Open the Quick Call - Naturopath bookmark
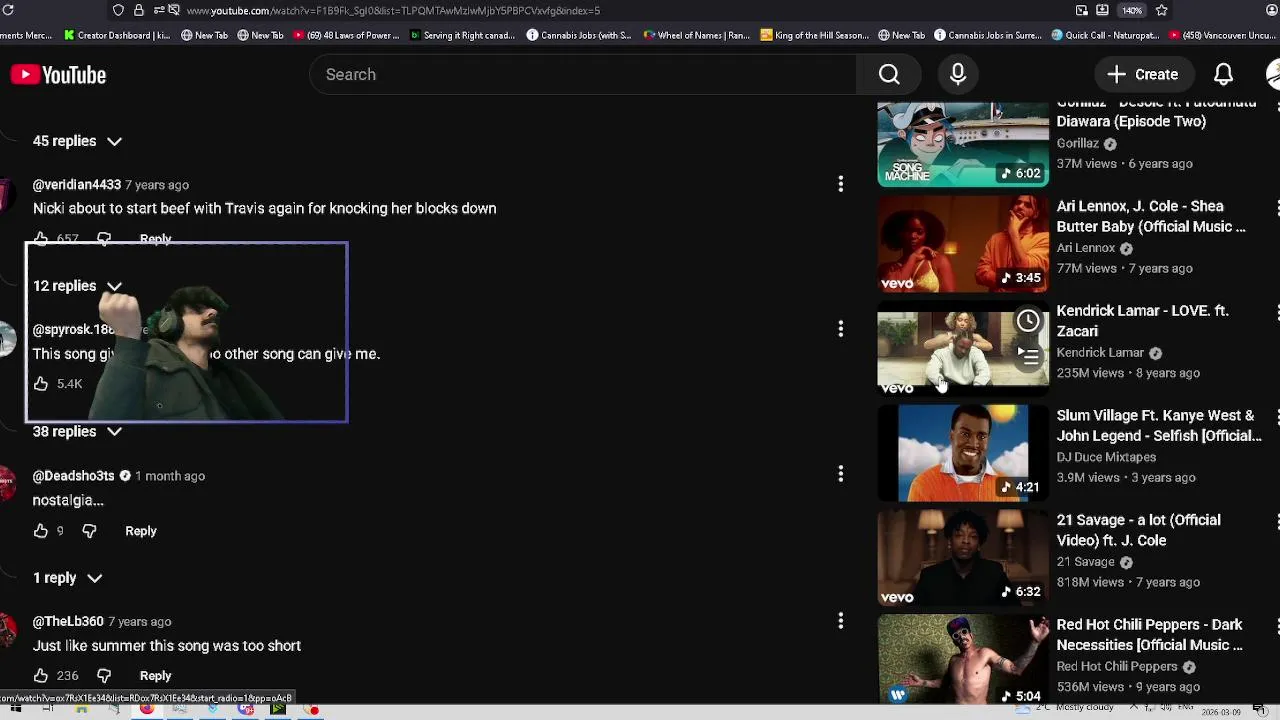The image size is (1280, 720). click(1105, 35)
